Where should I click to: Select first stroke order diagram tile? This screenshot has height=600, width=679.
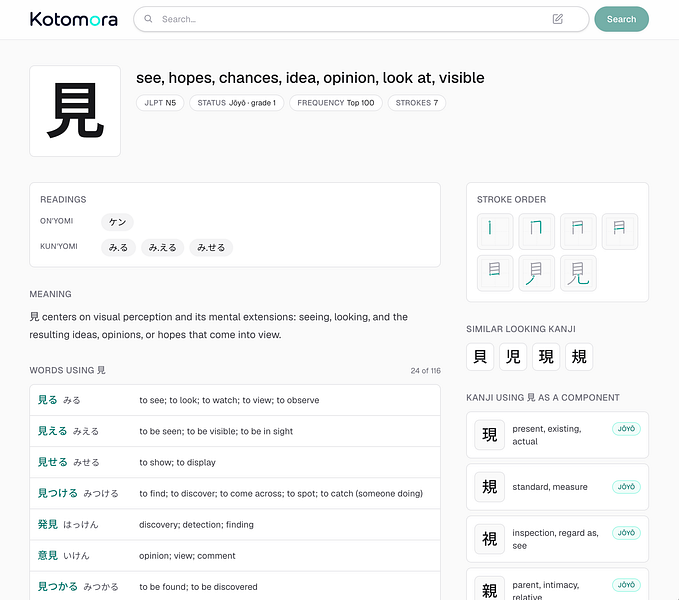[x=495, y=231]
